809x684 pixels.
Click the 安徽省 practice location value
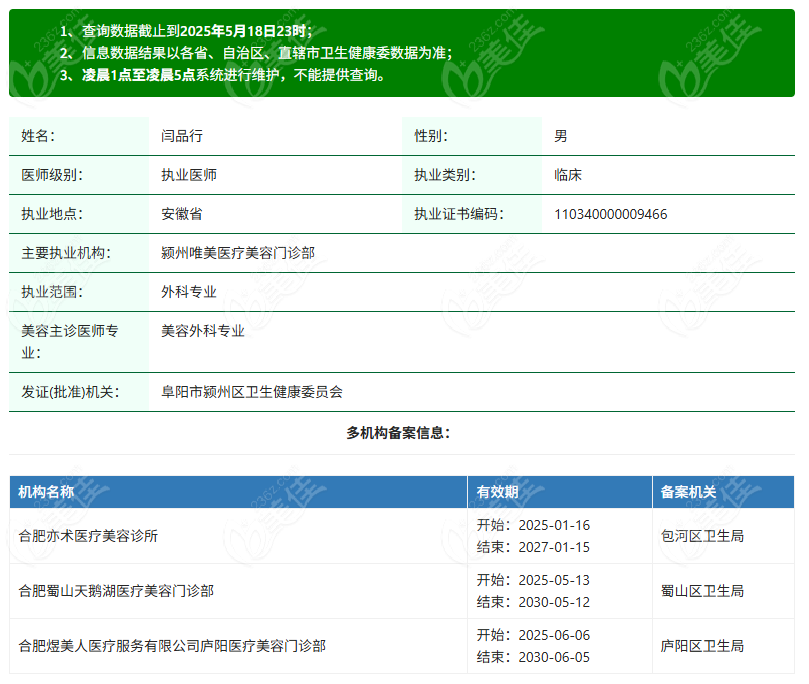(182, 214)
